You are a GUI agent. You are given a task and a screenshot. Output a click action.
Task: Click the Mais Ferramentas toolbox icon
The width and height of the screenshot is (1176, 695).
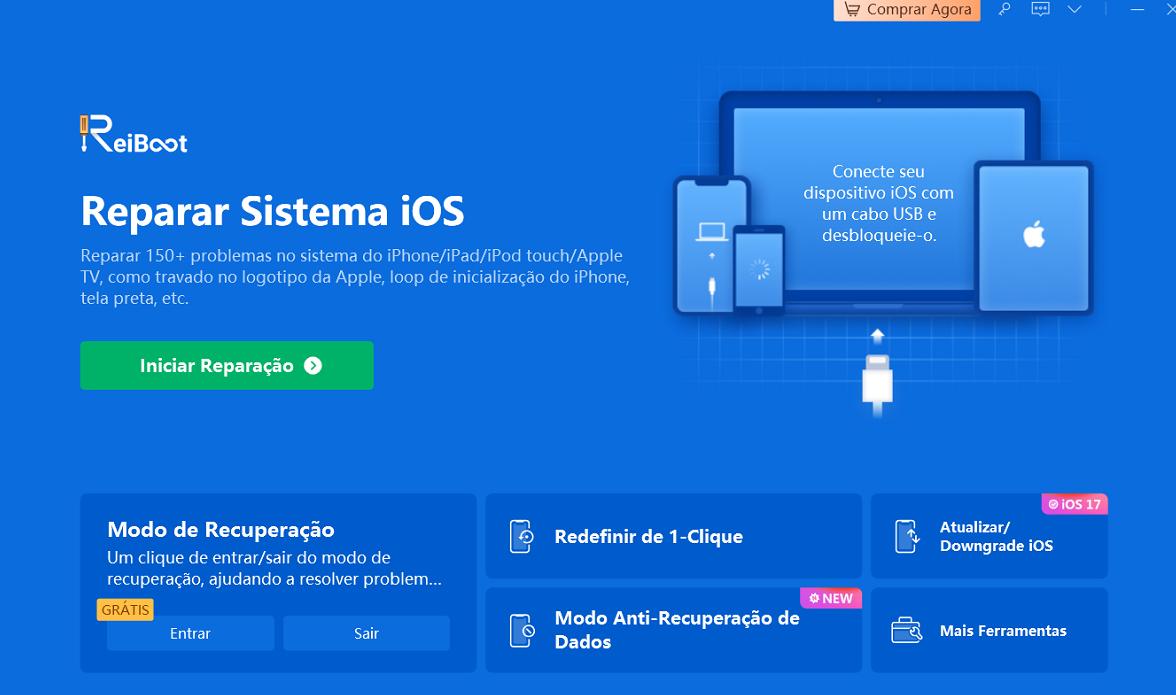point(907,631)
